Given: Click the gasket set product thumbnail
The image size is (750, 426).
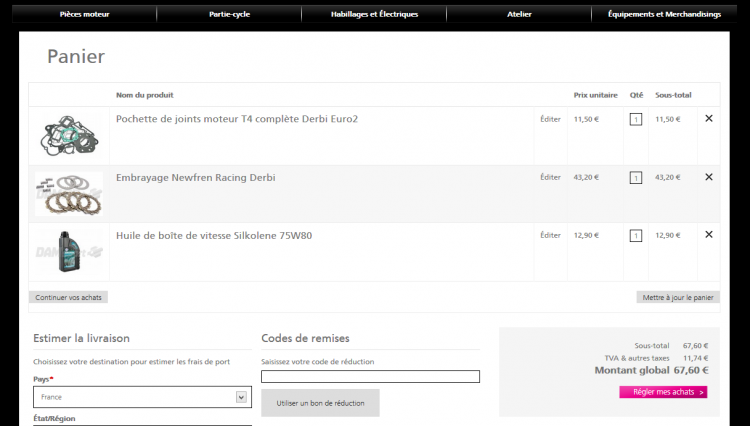Looking at the screenshot, I should click(69, 136).
